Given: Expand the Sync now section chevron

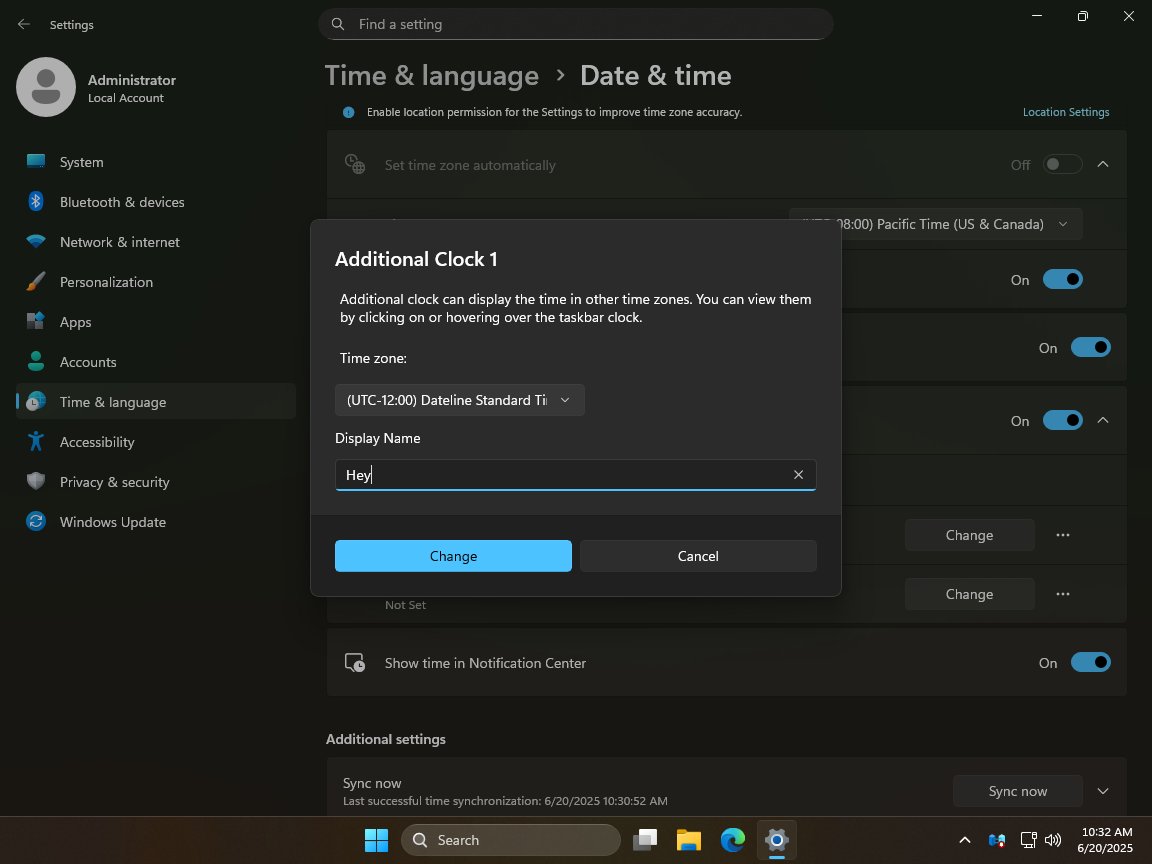Looking at the screenshot, I should [x=1103, y=791].
